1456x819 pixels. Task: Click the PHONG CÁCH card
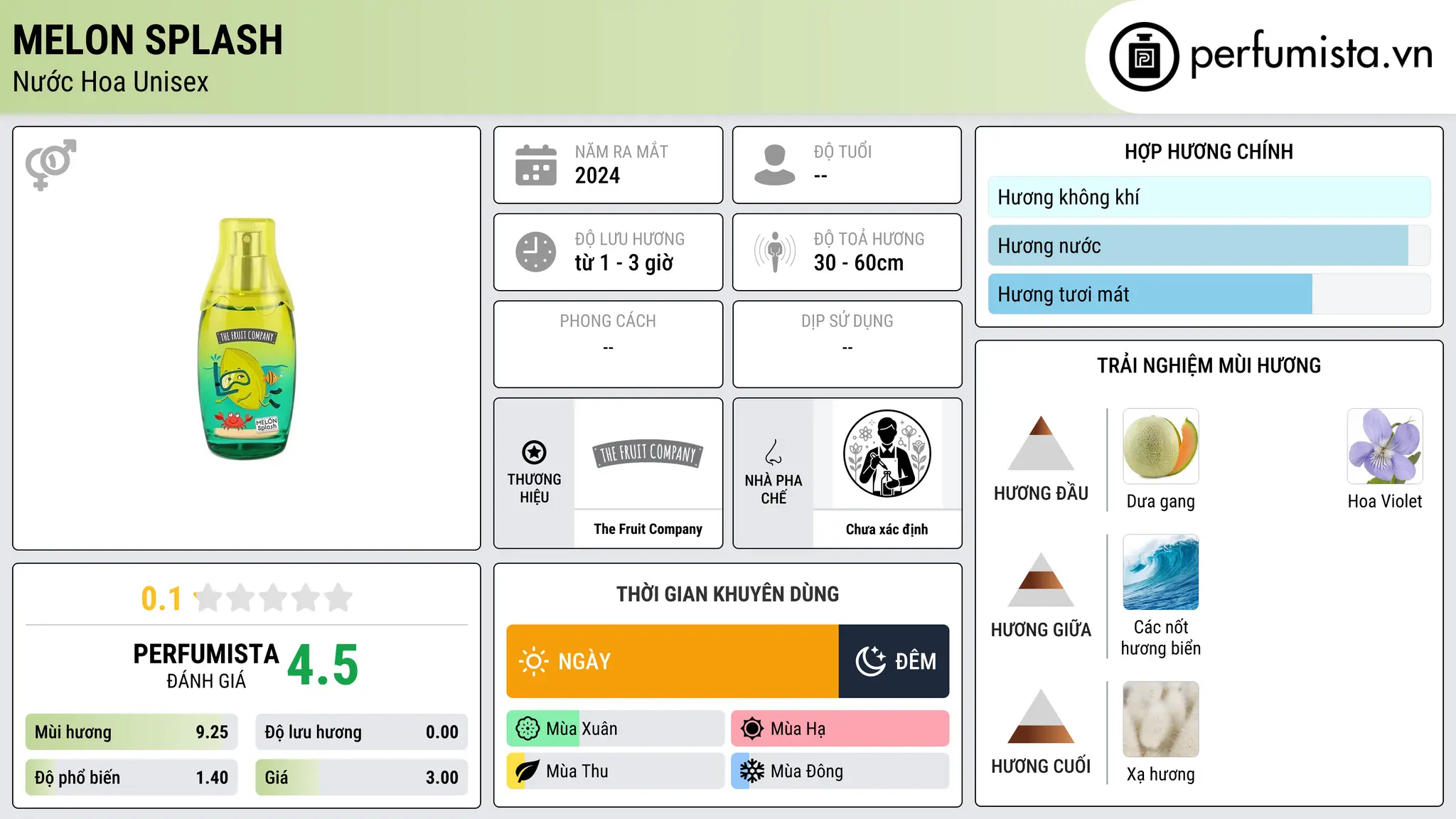pos(608,344)
